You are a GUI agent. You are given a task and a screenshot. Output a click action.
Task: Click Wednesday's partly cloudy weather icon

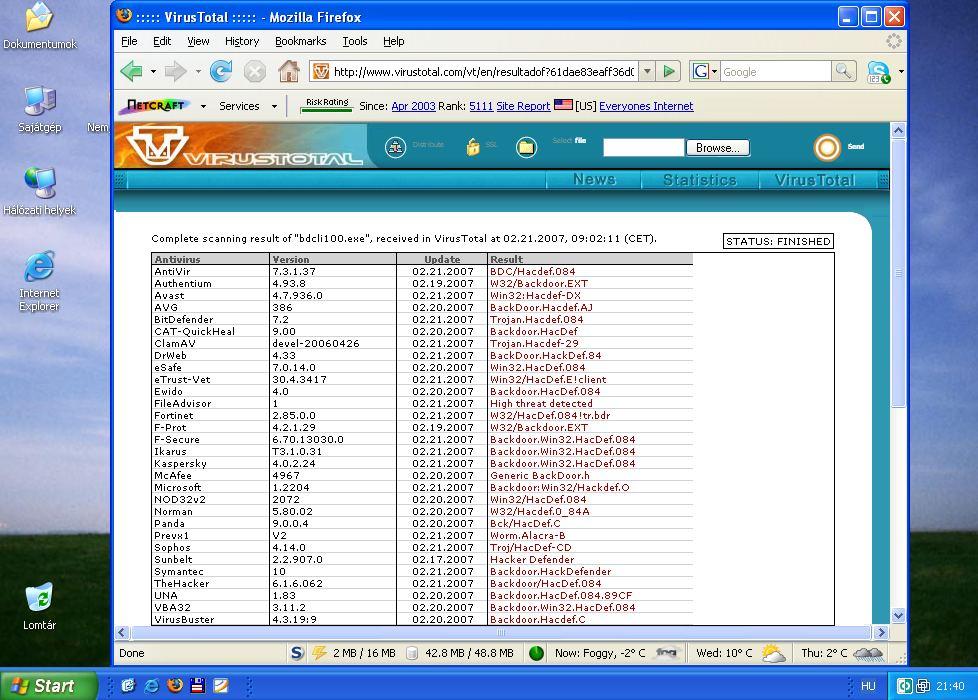click(x=774, y=653)
